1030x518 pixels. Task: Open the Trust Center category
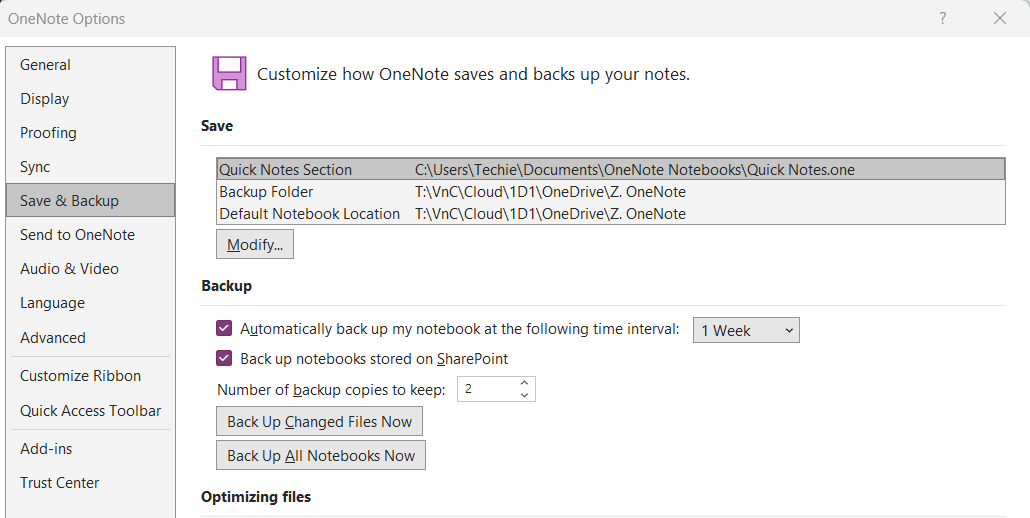[90, 483]
